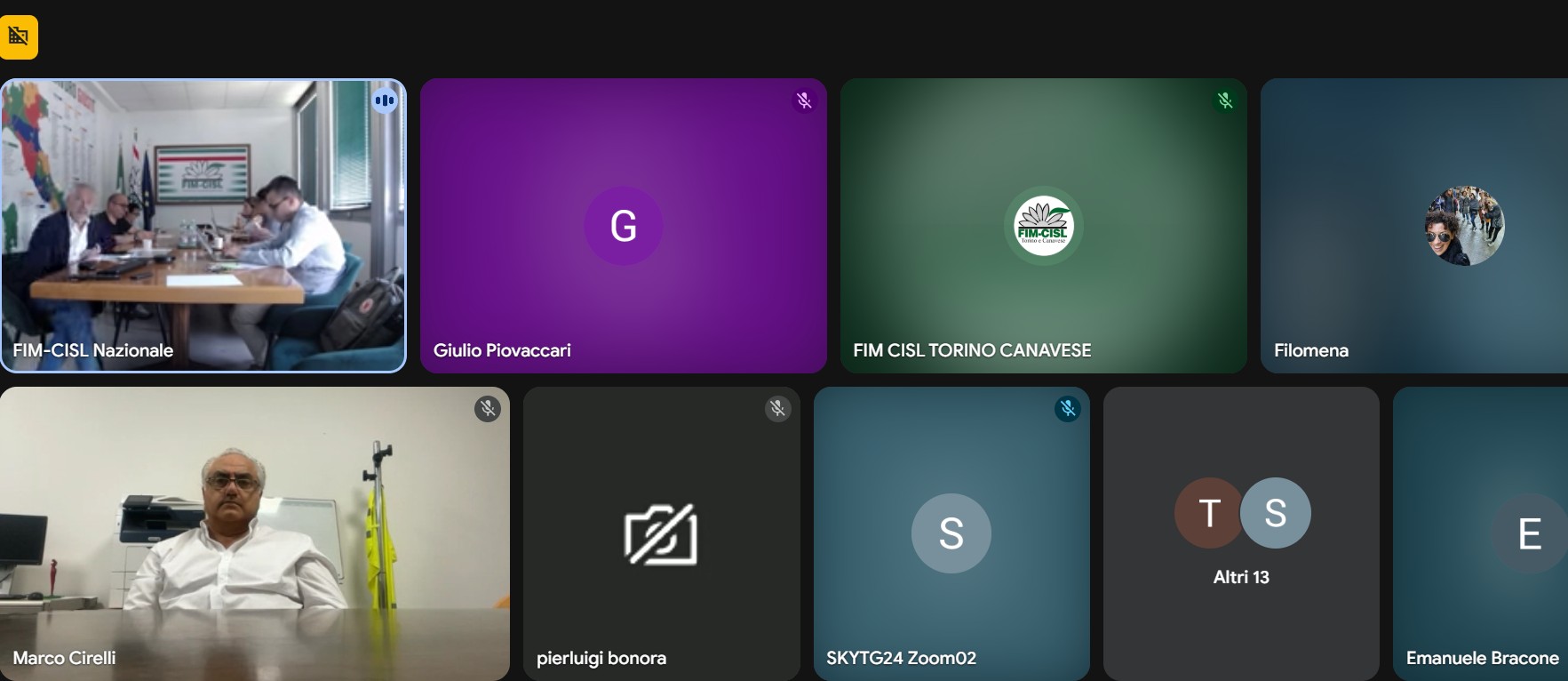Click the G avatar of Giulio Piovaccari
Image resolution: width=1568 pixels, height=681 pixels.
tap(623, 226)
